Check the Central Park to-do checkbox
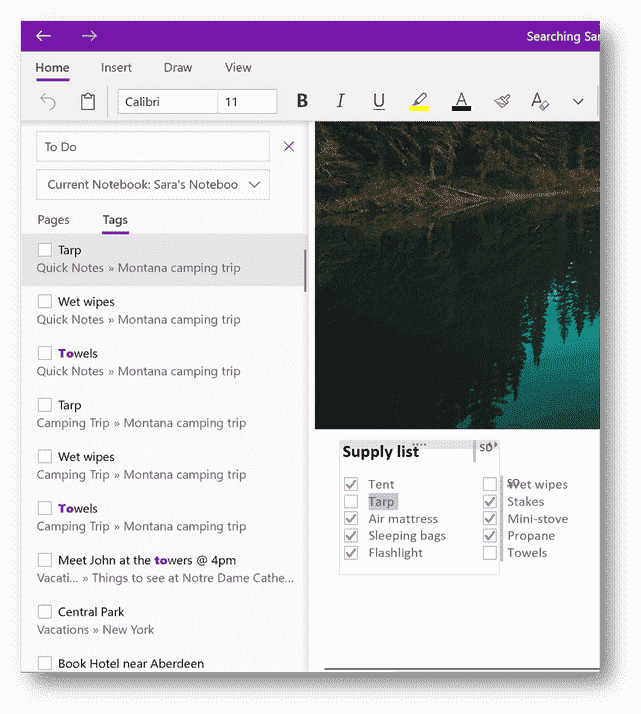 tap(45, 612)
